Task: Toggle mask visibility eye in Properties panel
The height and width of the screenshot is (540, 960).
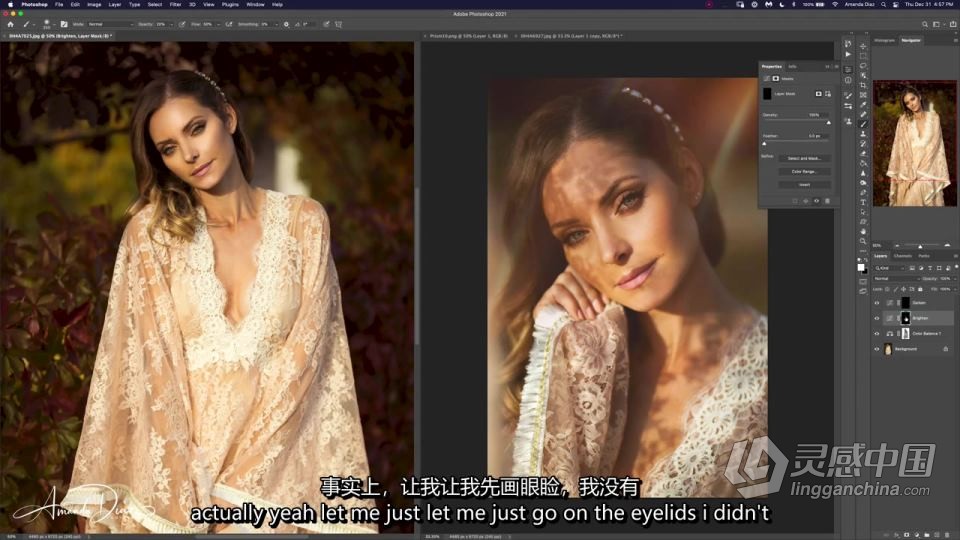Action: (816, 201)
